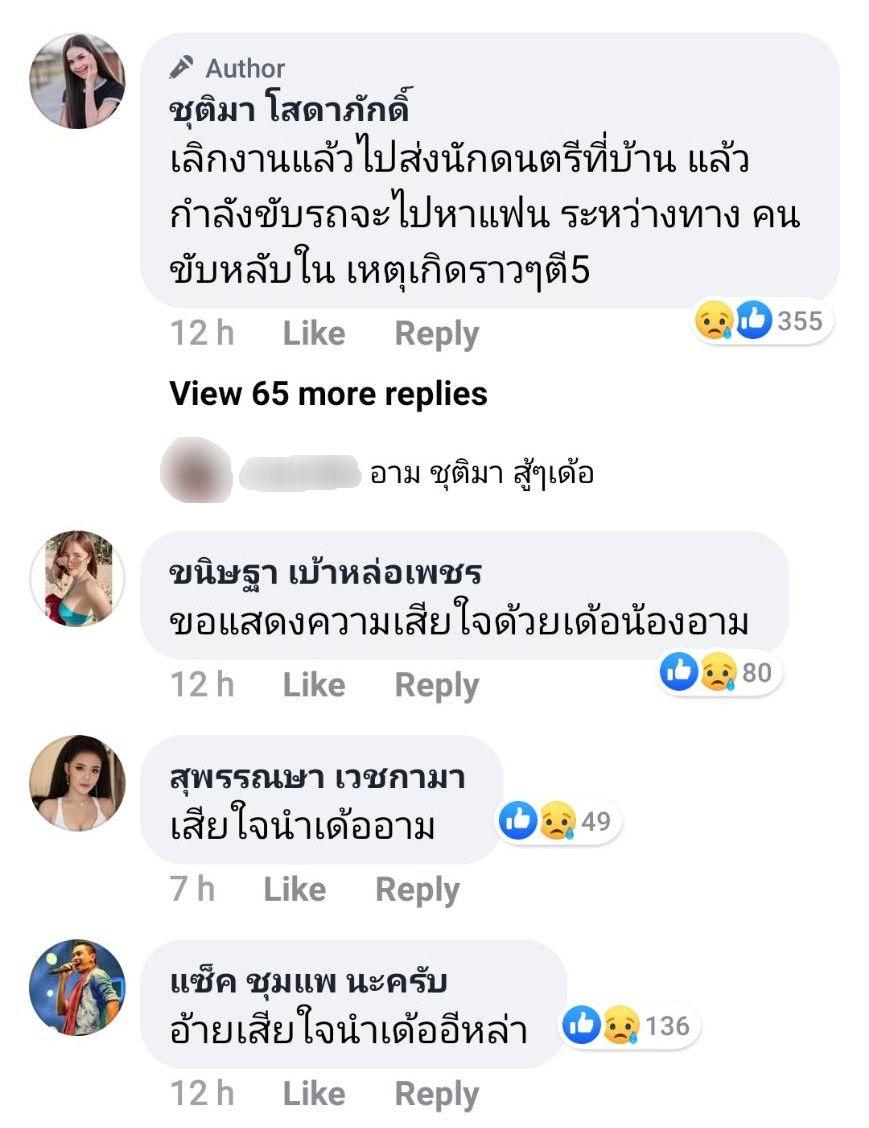Open reactions showing 80 count
Viewport: 869px width, 1128px height.
pos(717,673)
